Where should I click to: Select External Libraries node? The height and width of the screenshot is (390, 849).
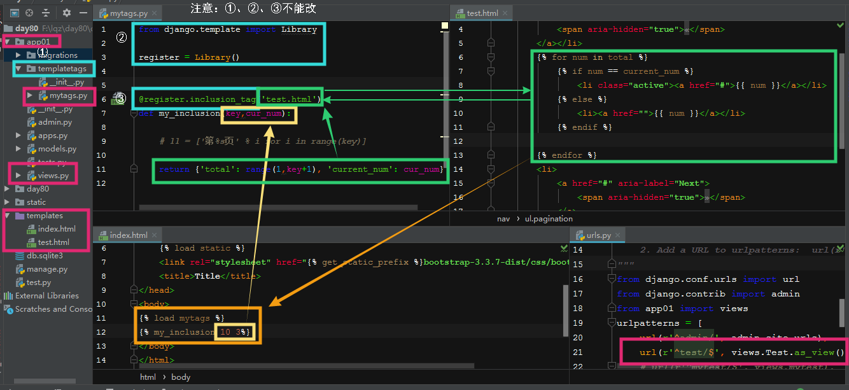click(42, 296)
